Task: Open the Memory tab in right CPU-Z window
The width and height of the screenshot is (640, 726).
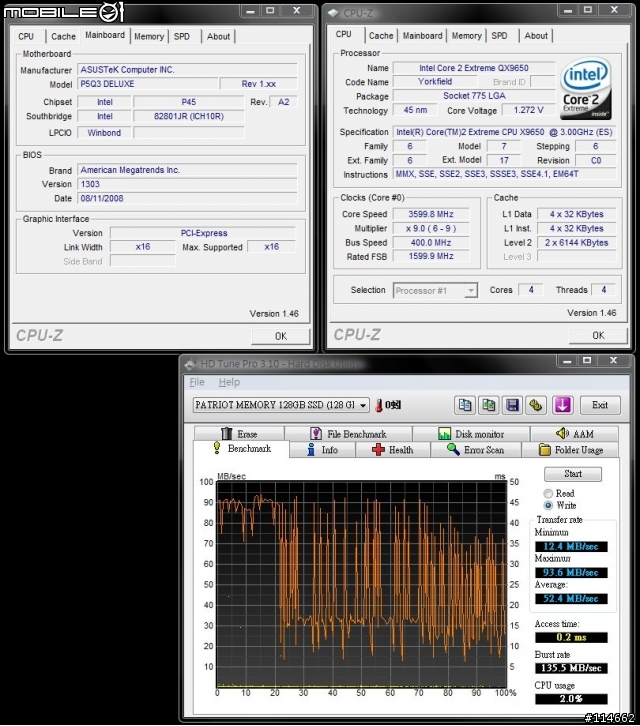Action: point(467,36)
